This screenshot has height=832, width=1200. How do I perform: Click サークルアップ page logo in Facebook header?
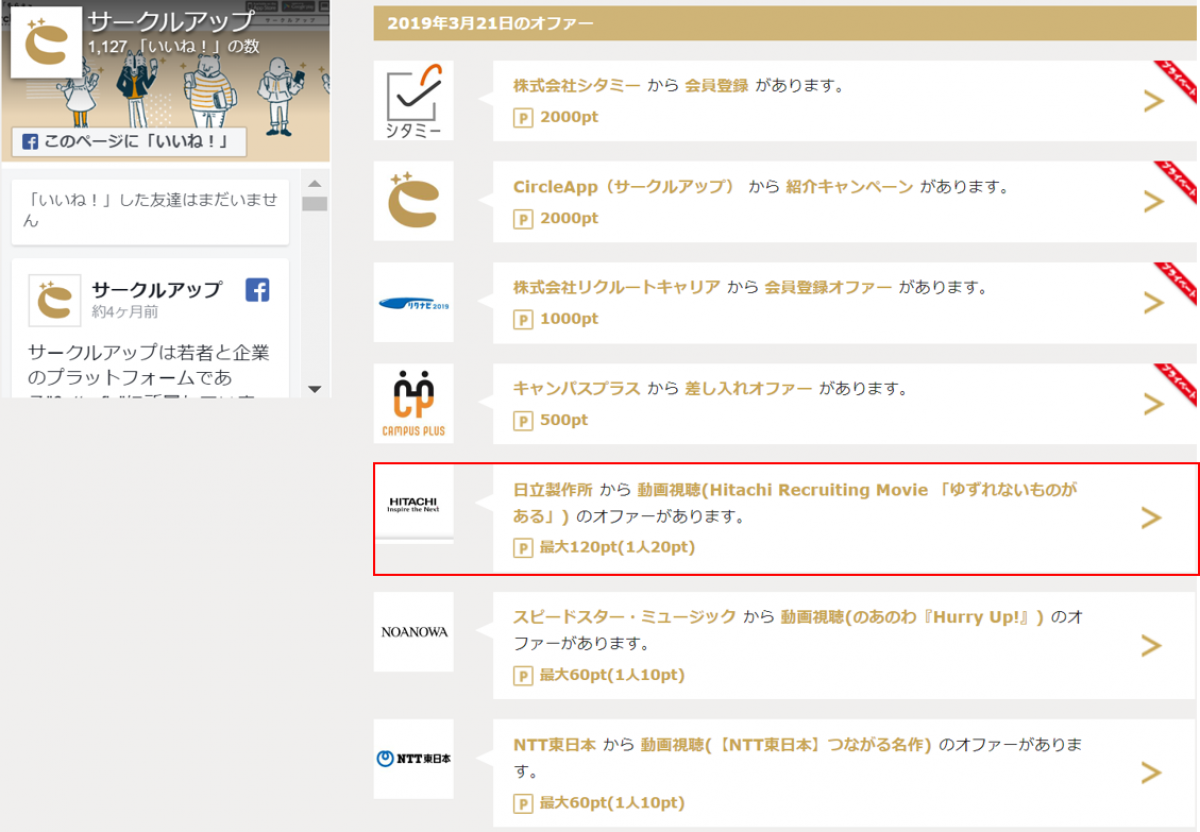(x=45, y=42)
